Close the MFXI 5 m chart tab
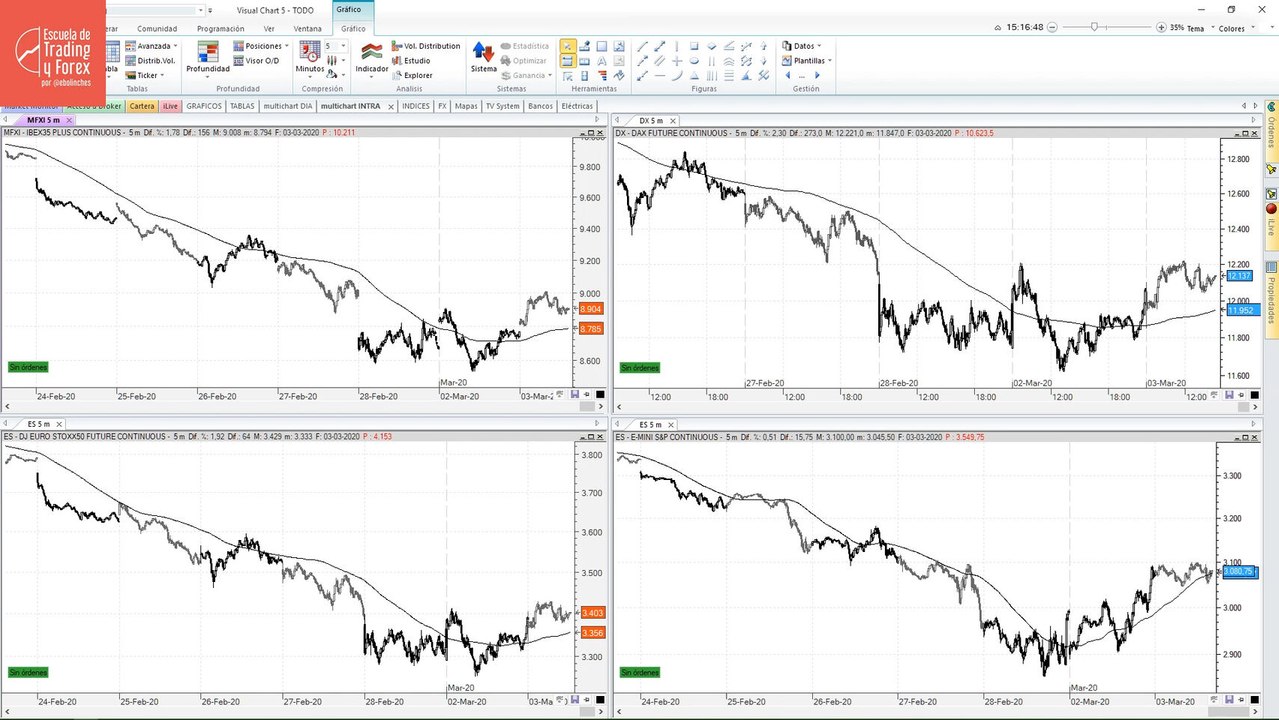1279x720 pixels. tap(69, 120)
